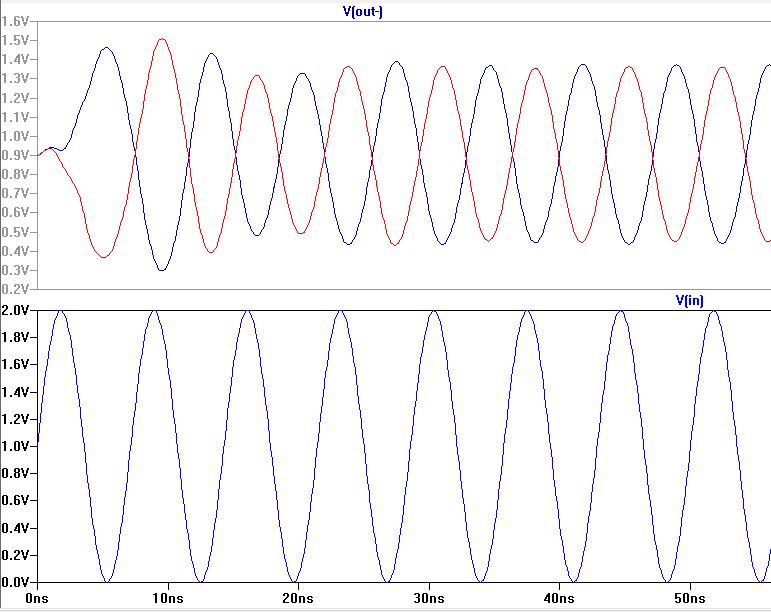Click the 0.5V vertical axis label

[x=15, y=232]
